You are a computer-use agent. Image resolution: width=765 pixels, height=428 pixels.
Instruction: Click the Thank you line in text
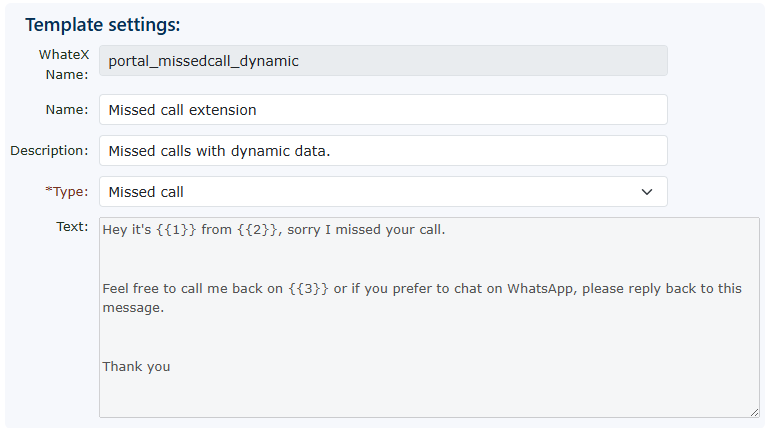(136, 367)
